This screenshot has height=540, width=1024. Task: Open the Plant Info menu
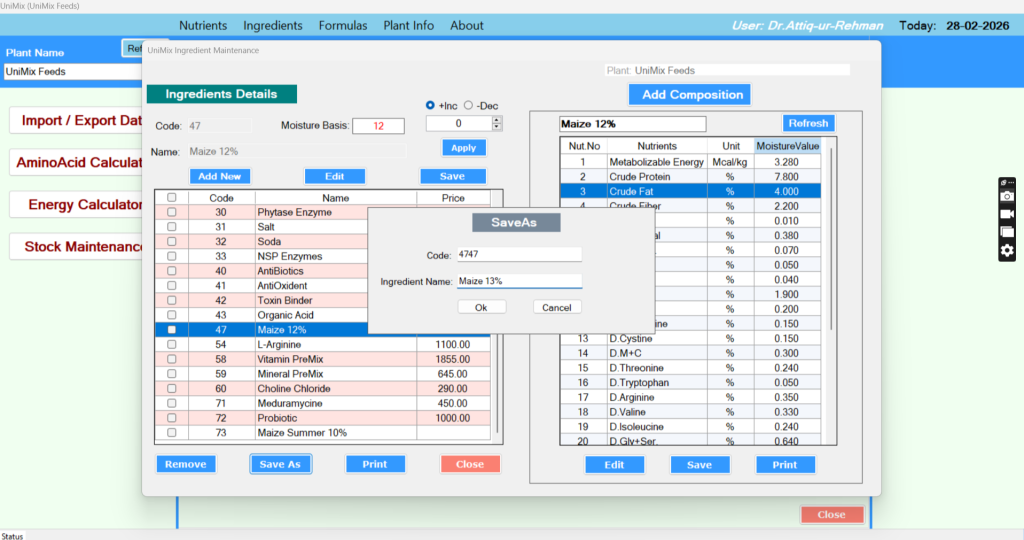click(x=408, y=25)
